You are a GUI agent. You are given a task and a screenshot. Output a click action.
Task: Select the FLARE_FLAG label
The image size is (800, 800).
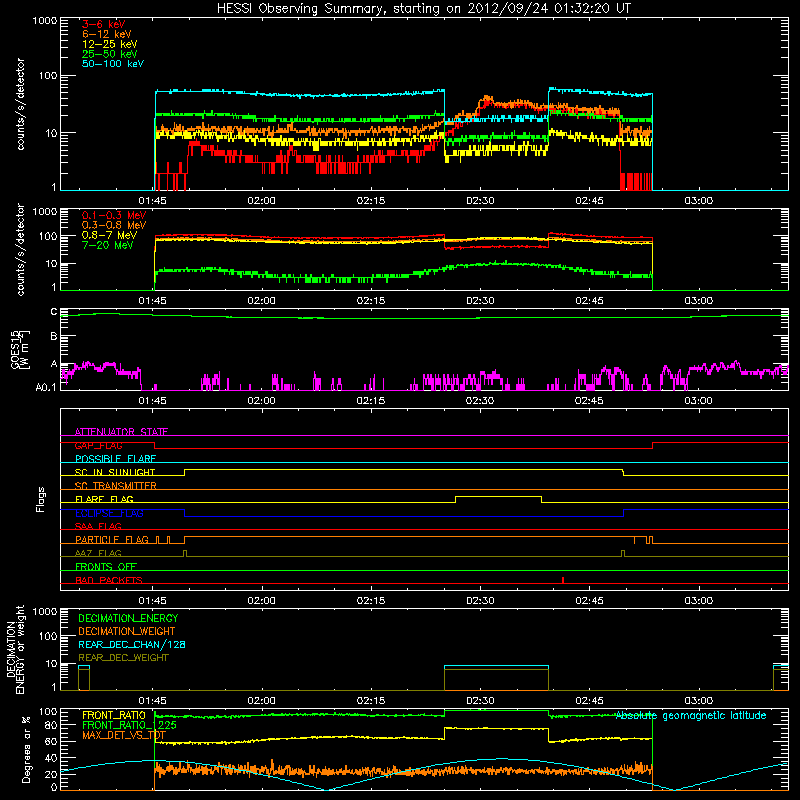(104, 499)
